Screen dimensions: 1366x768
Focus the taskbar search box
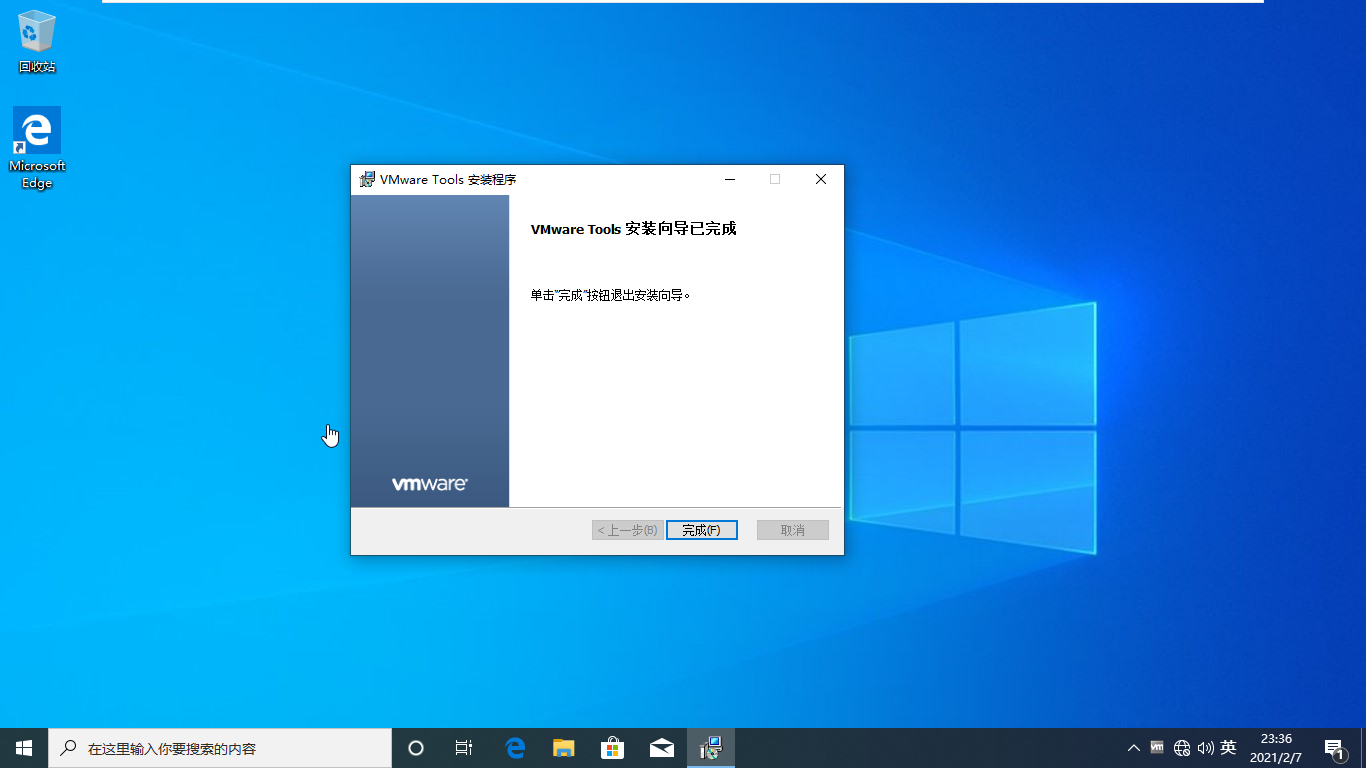click(220, 748)
